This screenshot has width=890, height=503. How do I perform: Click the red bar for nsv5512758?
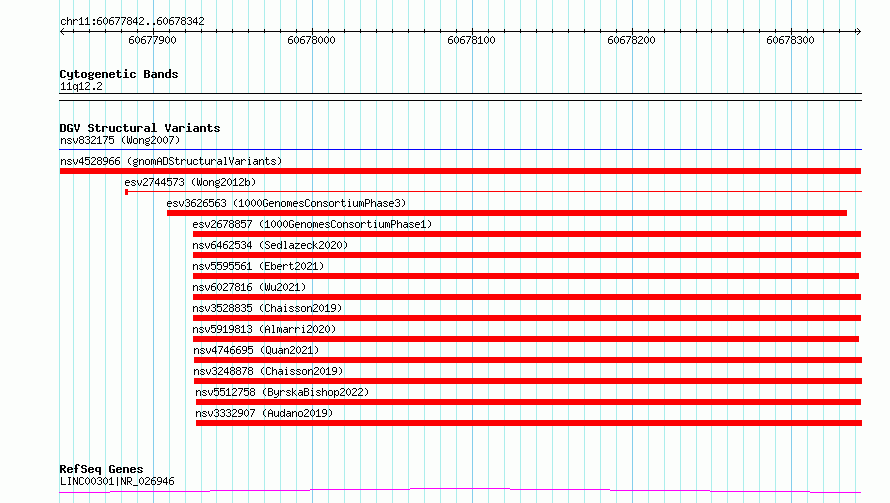click(528, 402)
